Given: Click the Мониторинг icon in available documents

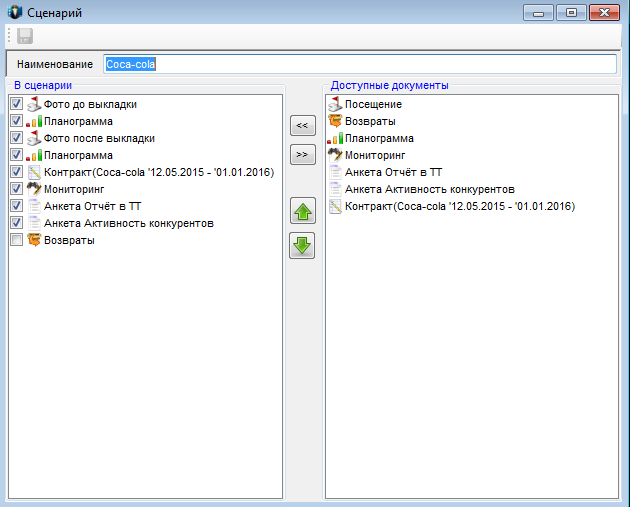Looking at the screenshot, I should coord(336,155).
